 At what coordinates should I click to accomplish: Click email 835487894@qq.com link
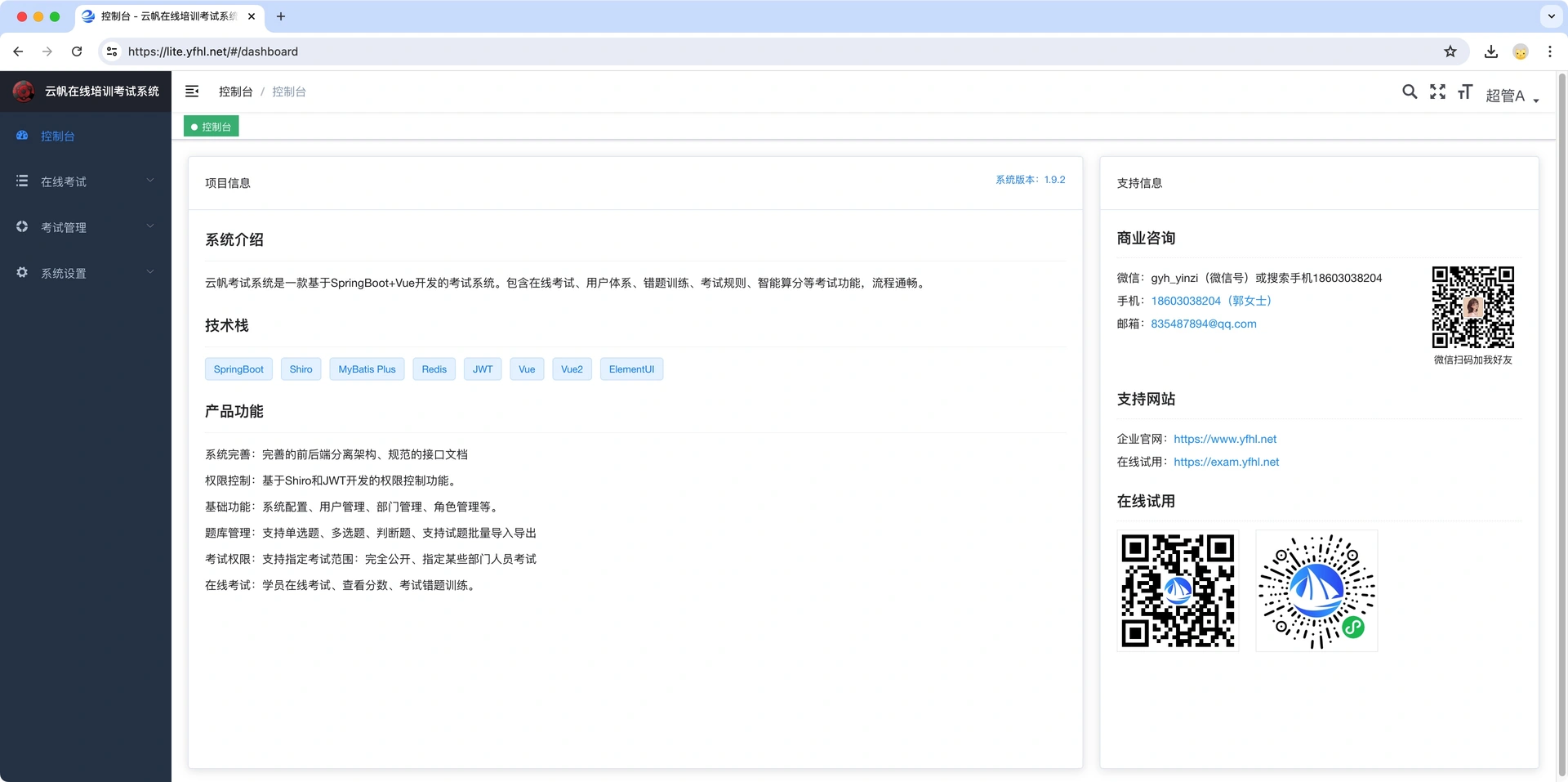1204,324
